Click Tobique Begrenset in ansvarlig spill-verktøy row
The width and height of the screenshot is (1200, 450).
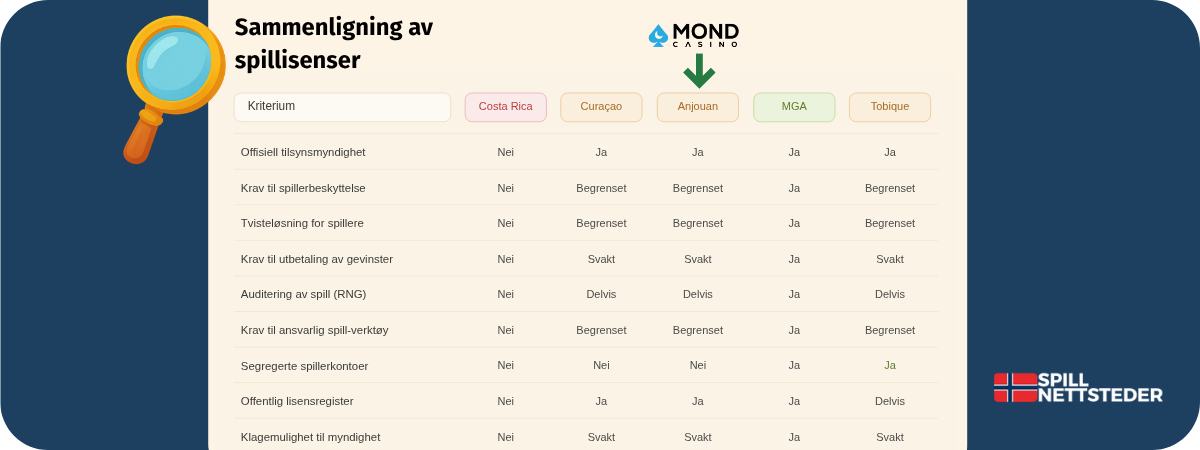coord(890,330)
